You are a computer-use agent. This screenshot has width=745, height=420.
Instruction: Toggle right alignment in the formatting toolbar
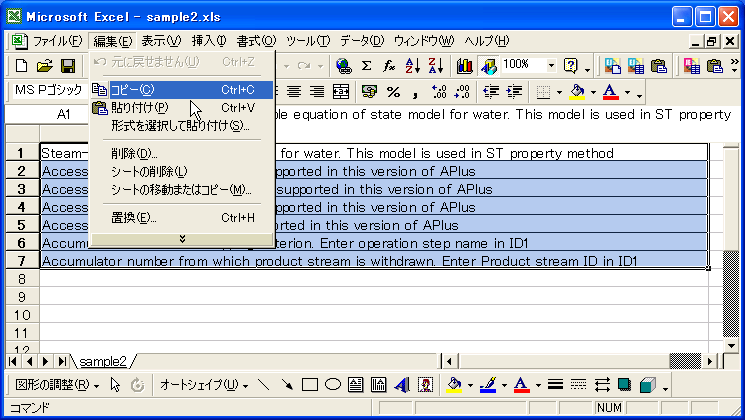pos(317,91)
